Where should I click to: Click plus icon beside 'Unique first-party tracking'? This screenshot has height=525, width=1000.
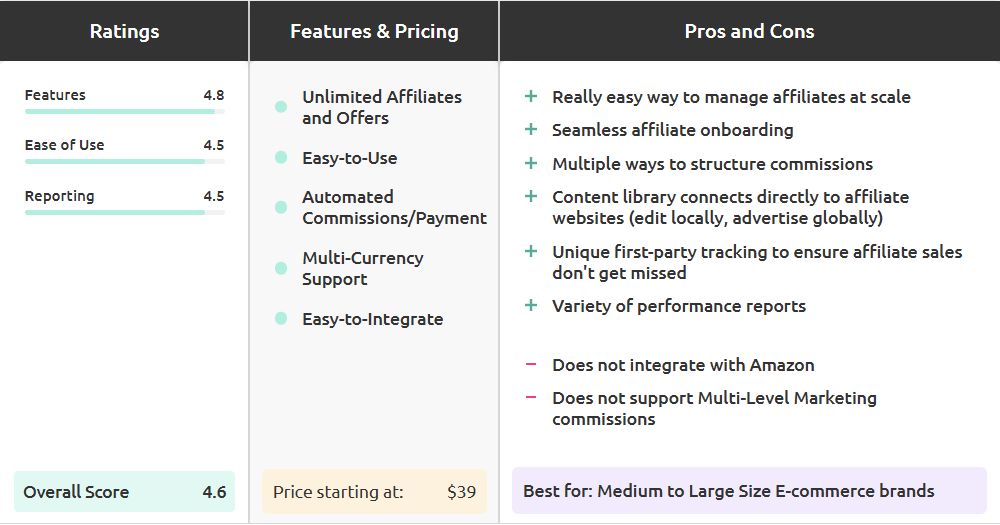531,252
